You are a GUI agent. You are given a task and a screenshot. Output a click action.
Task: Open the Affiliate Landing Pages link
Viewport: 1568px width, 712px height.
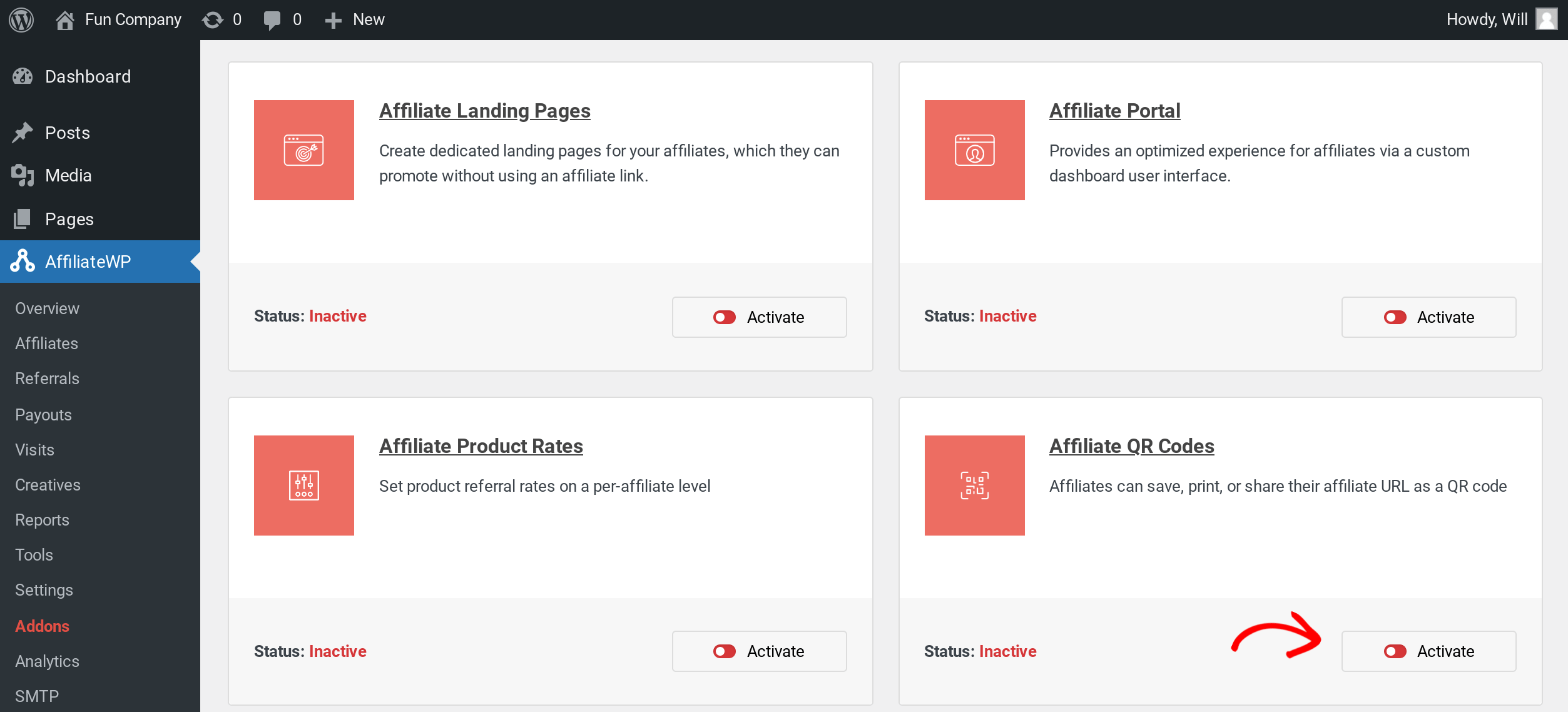coord(484,111)
